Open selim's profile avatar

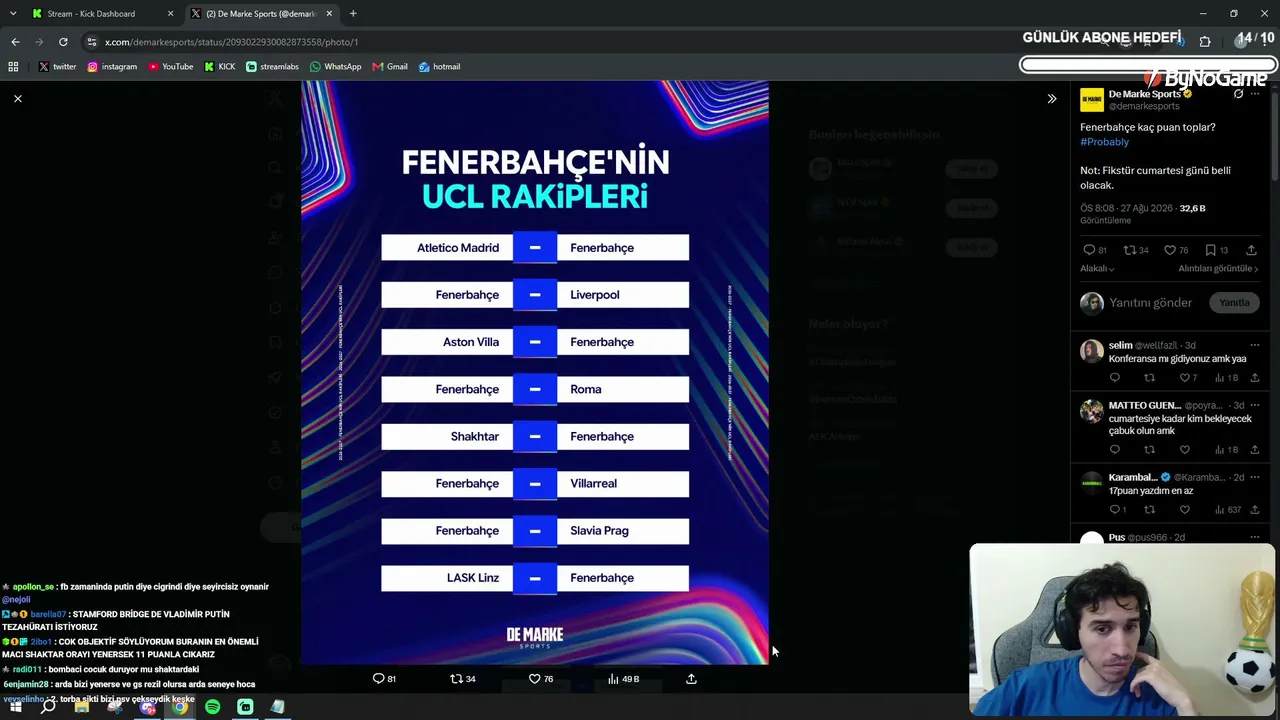coord(1092,351)
